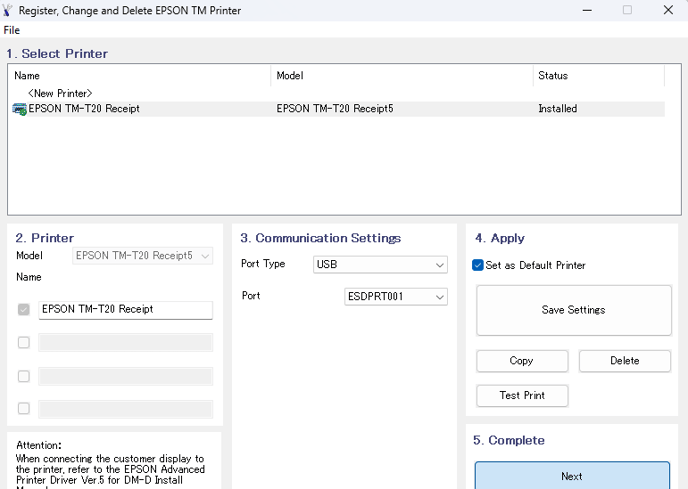Tick the second printer name checkbox
The image size is (688, 489).
[x=24, y=342]
